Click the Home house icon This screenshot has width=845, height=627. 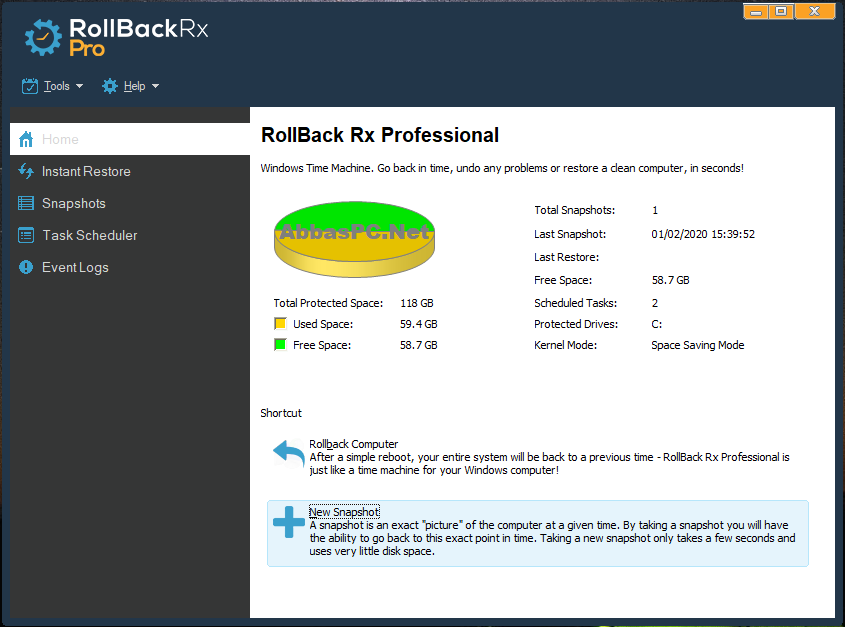pyautogui.click(x=26, y=140)
